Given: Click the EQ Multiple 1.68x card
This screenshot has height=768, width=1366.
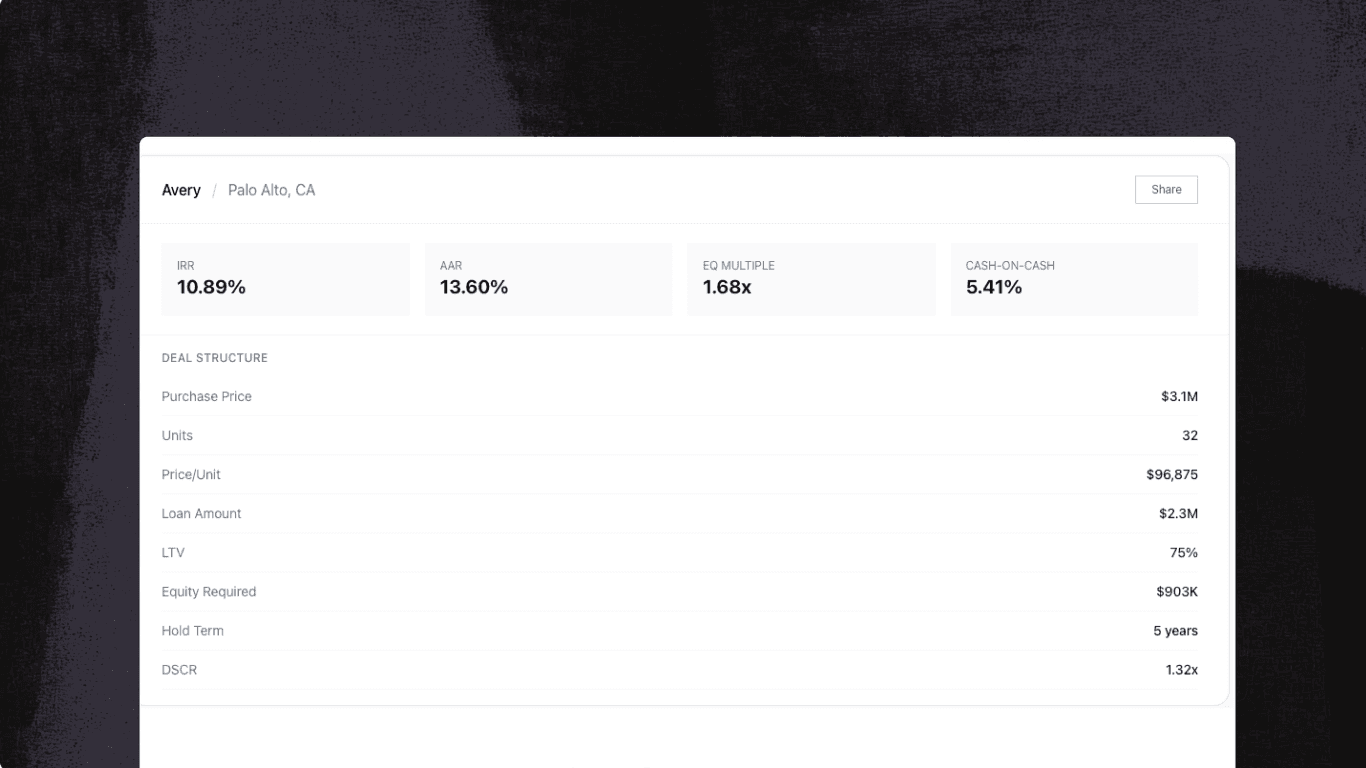Looking at the screenshot, I should [811, 279].
